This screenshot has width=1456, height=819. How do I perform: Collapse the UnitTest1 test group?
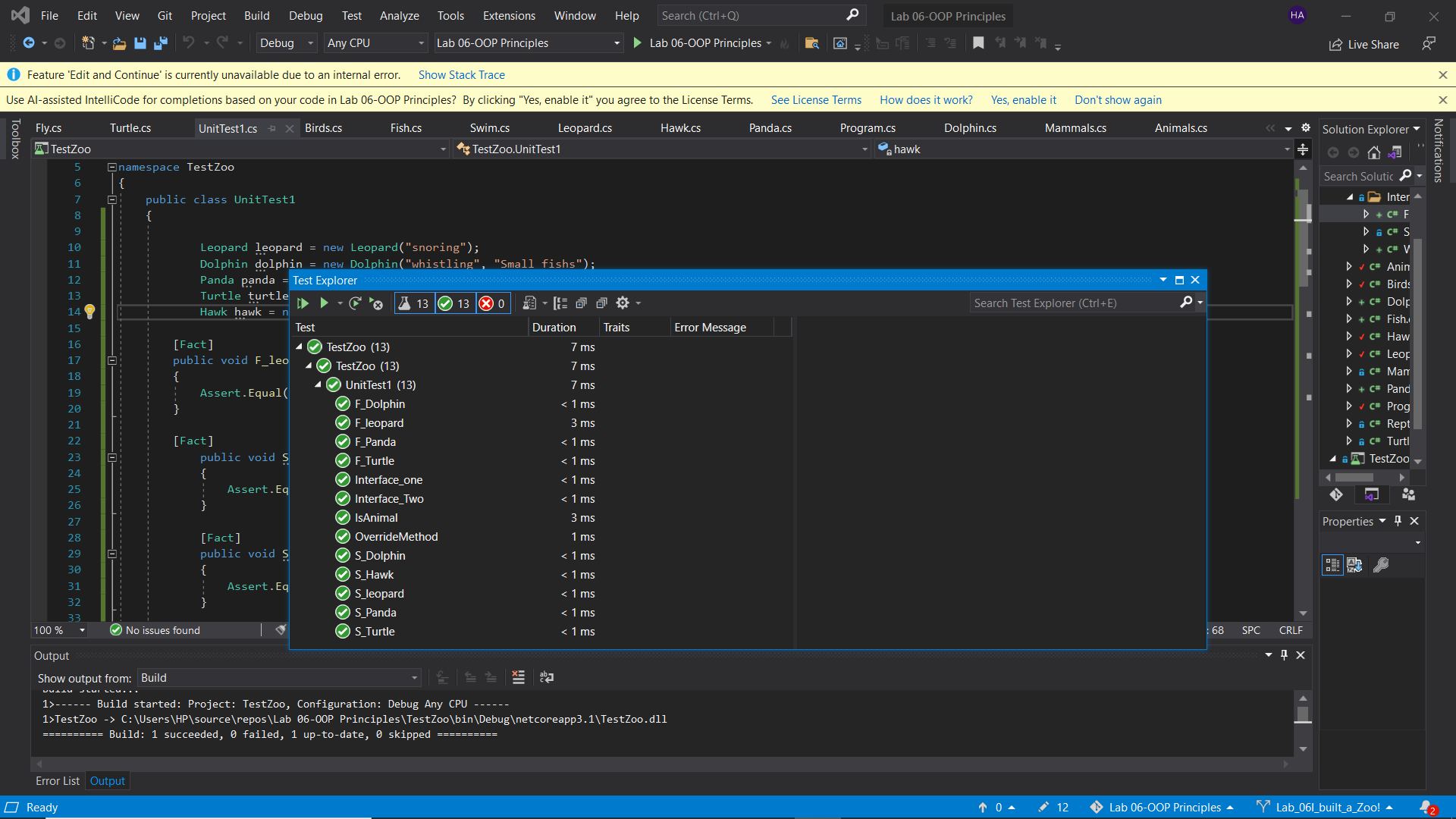coord(319,384)
